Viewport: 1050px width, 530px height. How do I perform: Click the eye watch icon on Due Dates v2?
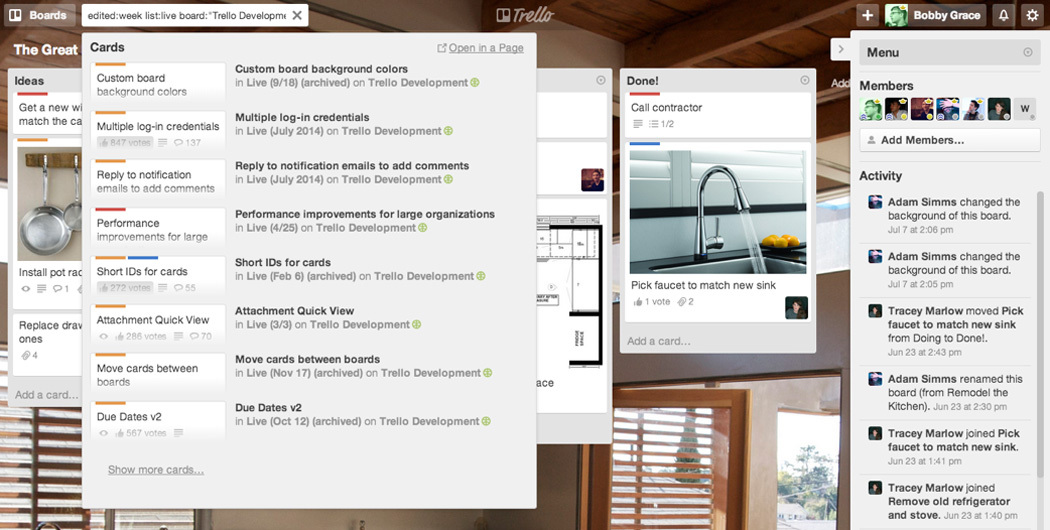point(104,434)
